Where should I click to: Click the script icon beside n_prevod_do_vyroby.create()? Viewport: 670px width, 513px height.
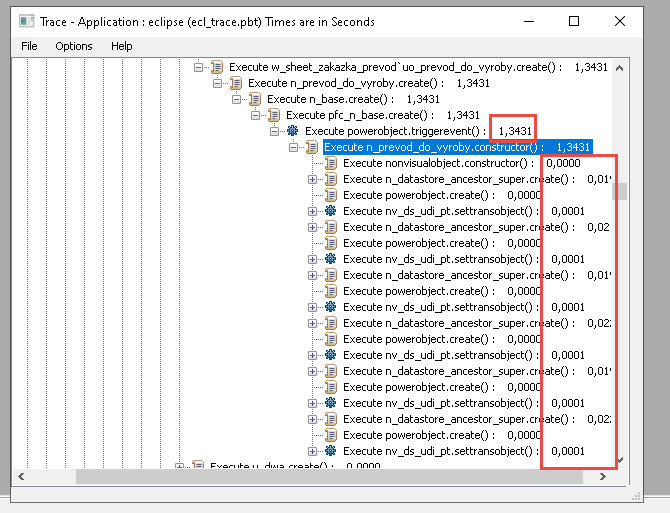click(235, 83)
